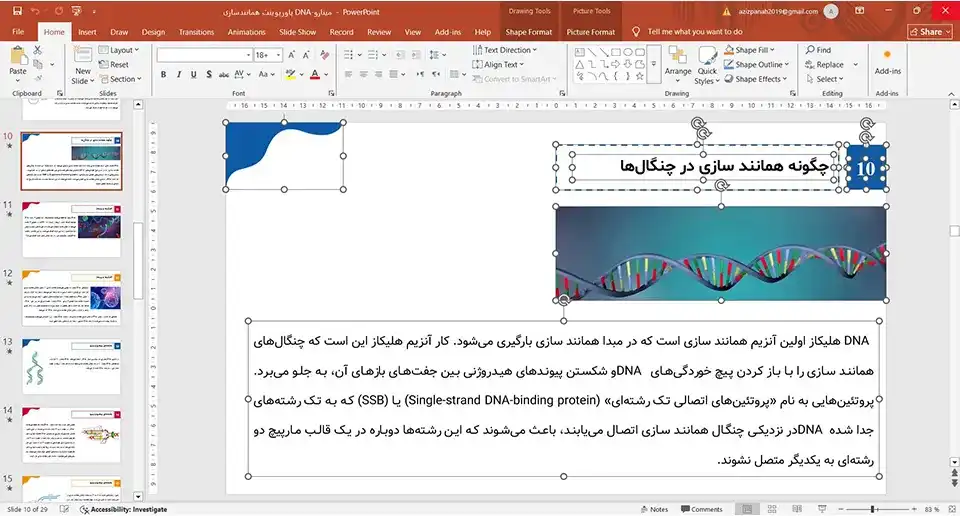Open the Picture Format tab
Screen dimensions: 960x516
click(x=590, y=32)
